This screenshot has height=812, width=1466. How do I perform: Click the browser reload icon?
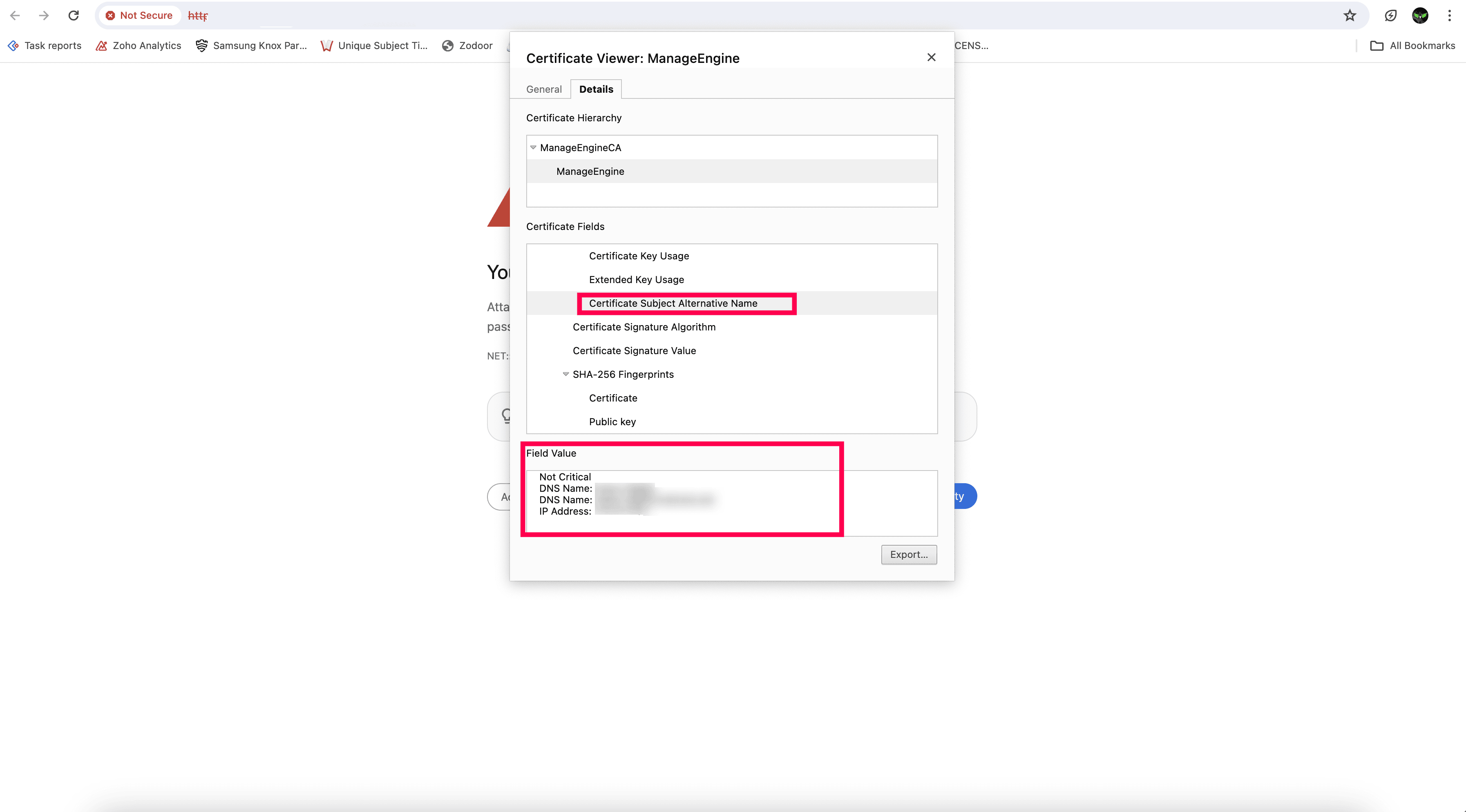click(74, 16)
